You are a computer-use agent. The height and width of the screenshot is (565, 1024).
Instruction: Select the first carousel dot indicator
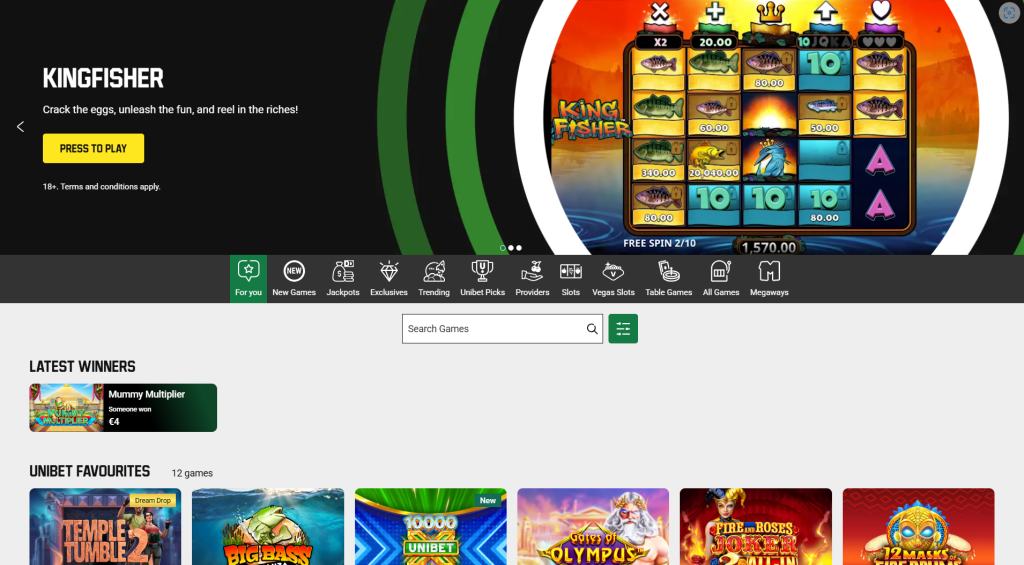tap(503, 248)
